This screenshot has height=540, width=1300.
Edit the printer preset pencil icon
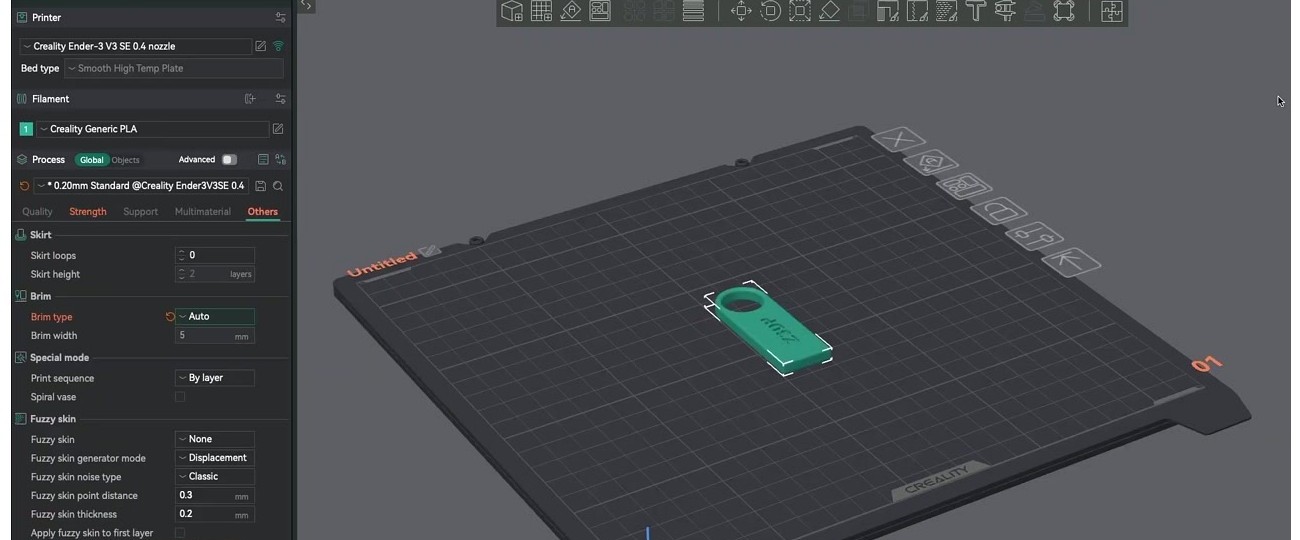(x=261, y=46)
